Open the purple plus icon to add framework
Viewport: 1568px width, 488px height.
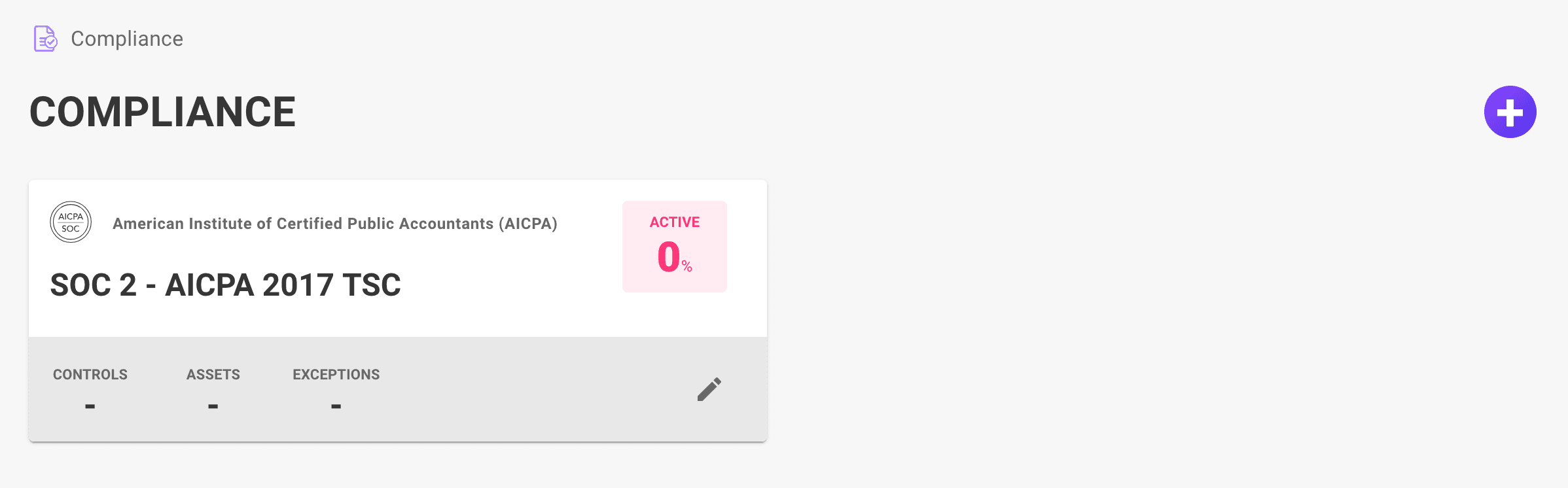click(x=1510, y=111)
